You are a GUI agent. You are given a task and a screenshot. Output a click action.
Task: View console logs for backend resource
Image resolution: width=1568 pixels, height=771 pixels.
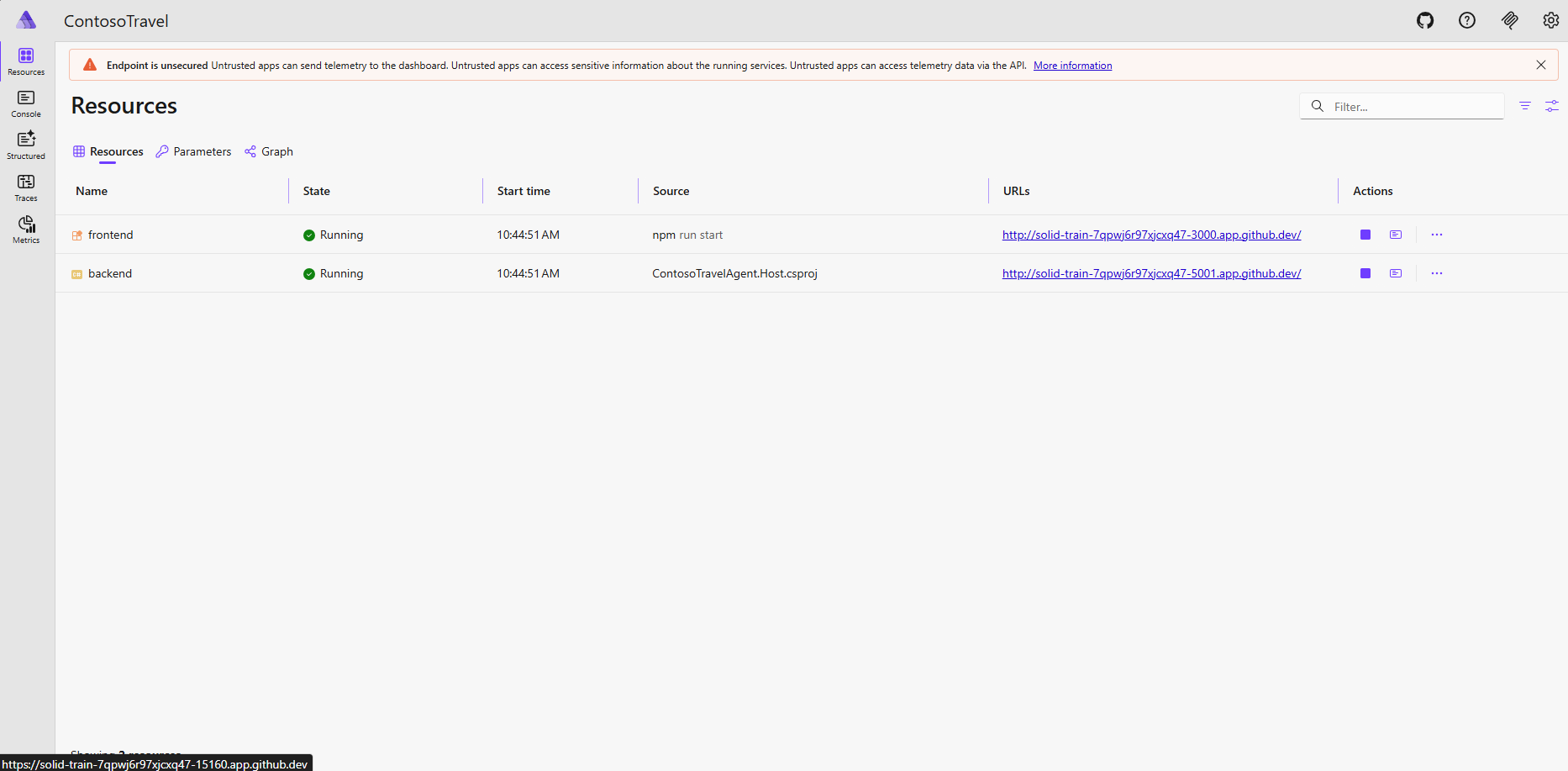tap(1396, 273)
